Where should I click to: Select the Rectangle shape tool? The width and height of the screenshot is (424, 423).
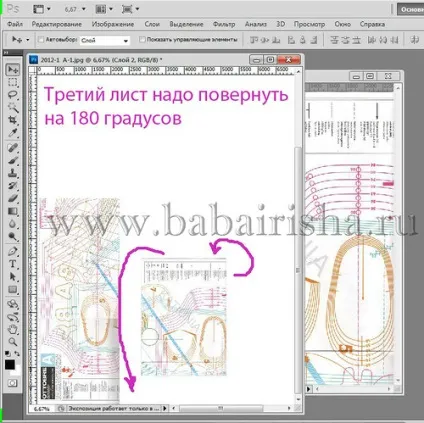(13, 289)
